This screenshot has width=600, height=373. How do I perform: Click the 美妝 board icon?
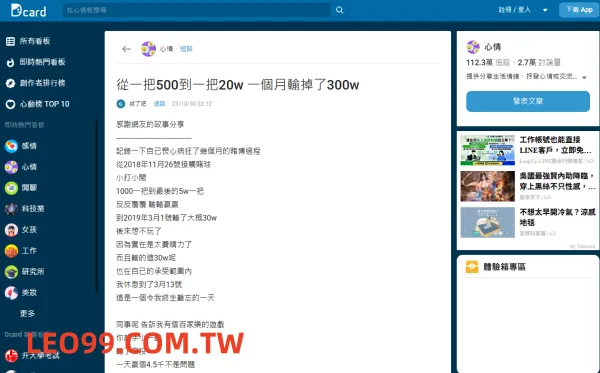point(11,293)
